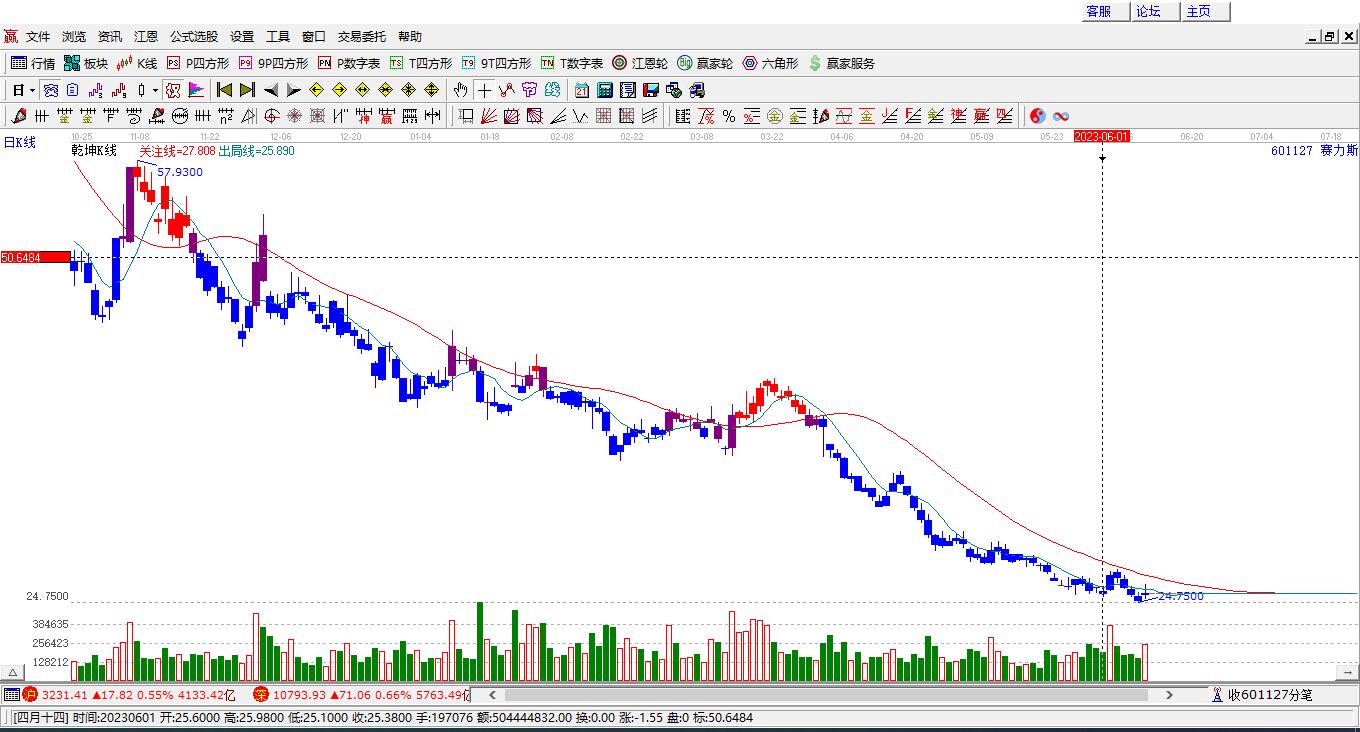Open the 窗口 menu
The image size is (1360, 732).
tap(314, 37)
